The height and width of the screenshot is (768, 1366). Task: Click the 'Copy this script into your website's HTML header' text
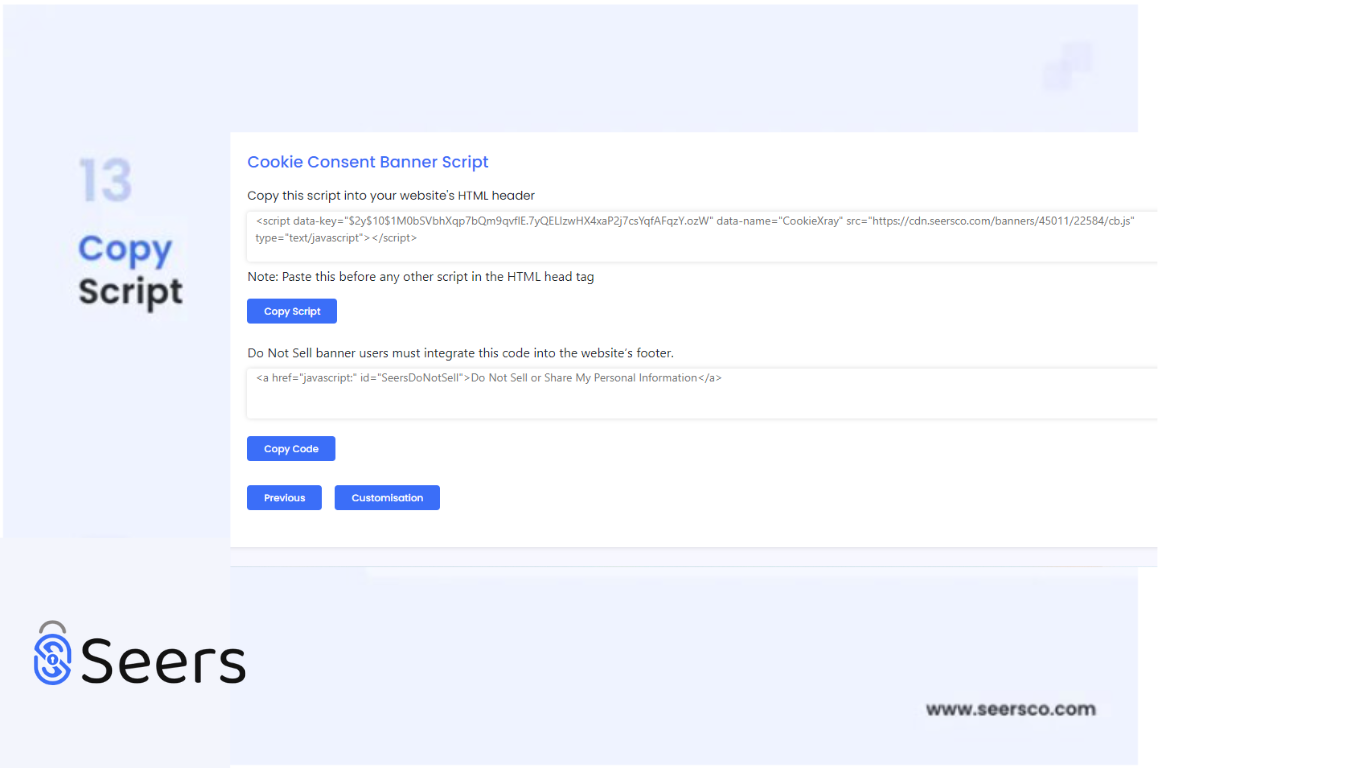(391, 195)
